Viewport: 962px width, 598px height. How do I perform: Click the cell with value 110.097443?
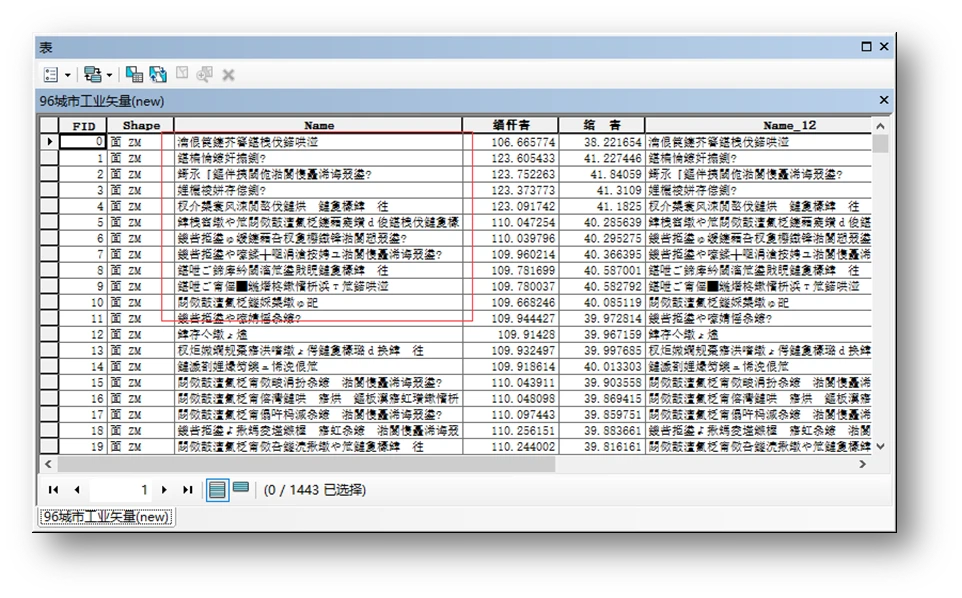point(510,415)
